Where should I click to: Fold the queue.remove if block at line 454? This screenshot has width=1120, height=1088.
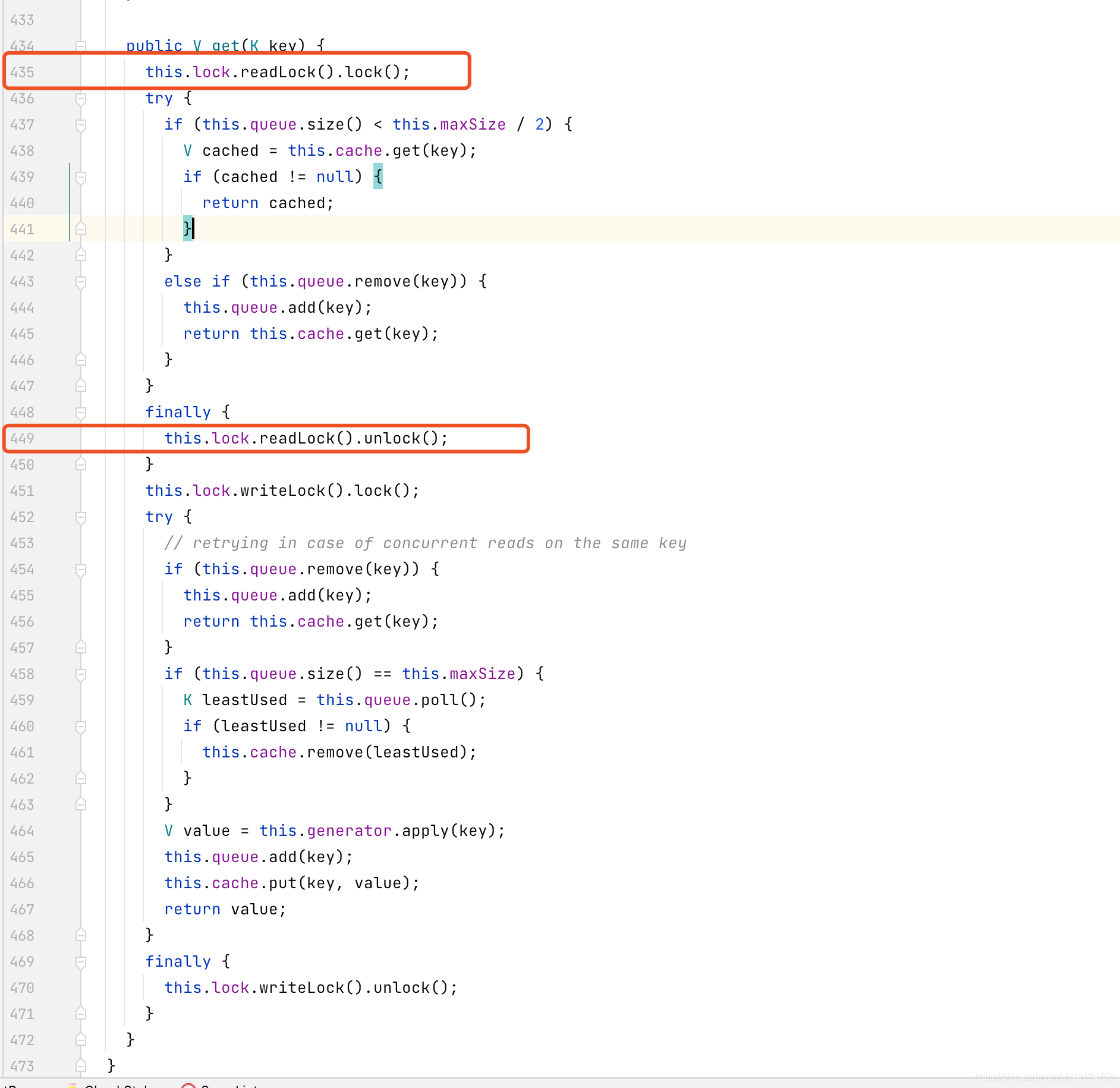pos(81,570)
